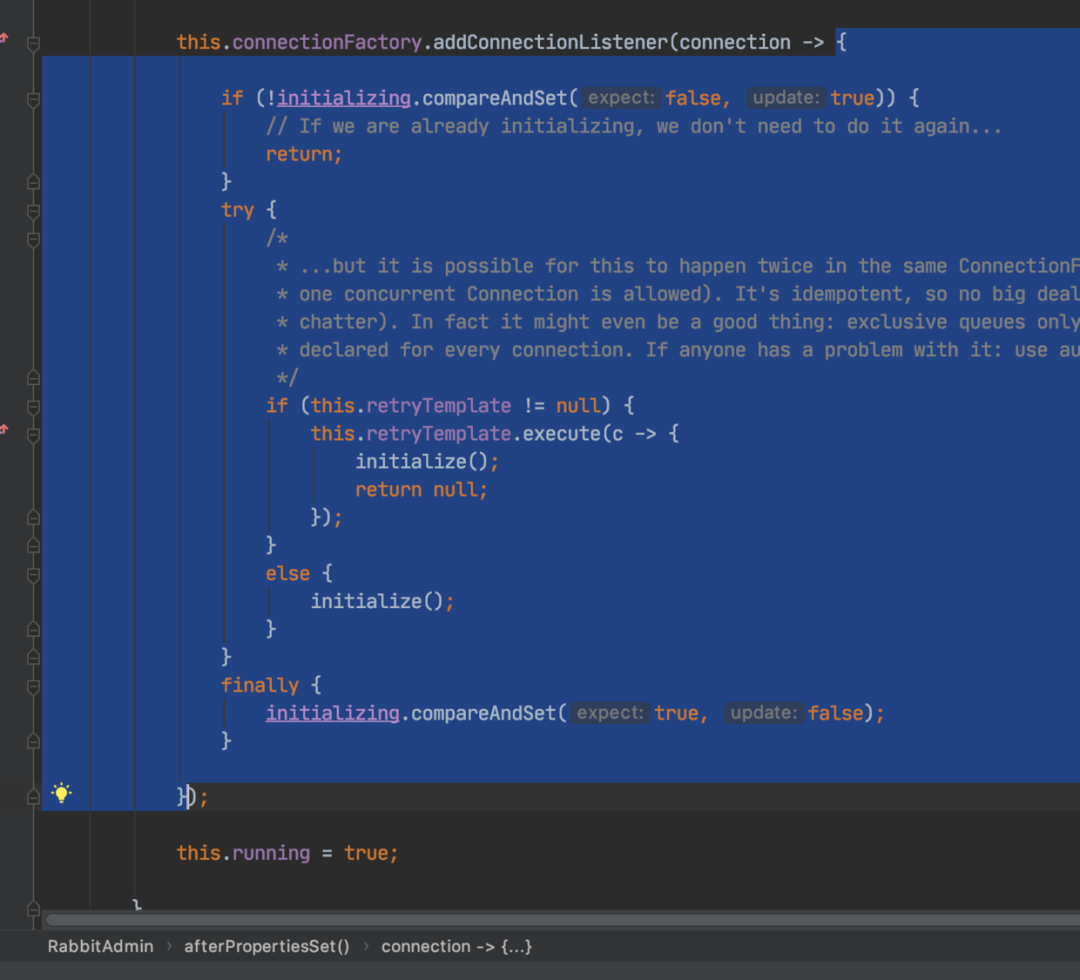Click the comment line starting 'chatter). In fact'

point(678,322)
